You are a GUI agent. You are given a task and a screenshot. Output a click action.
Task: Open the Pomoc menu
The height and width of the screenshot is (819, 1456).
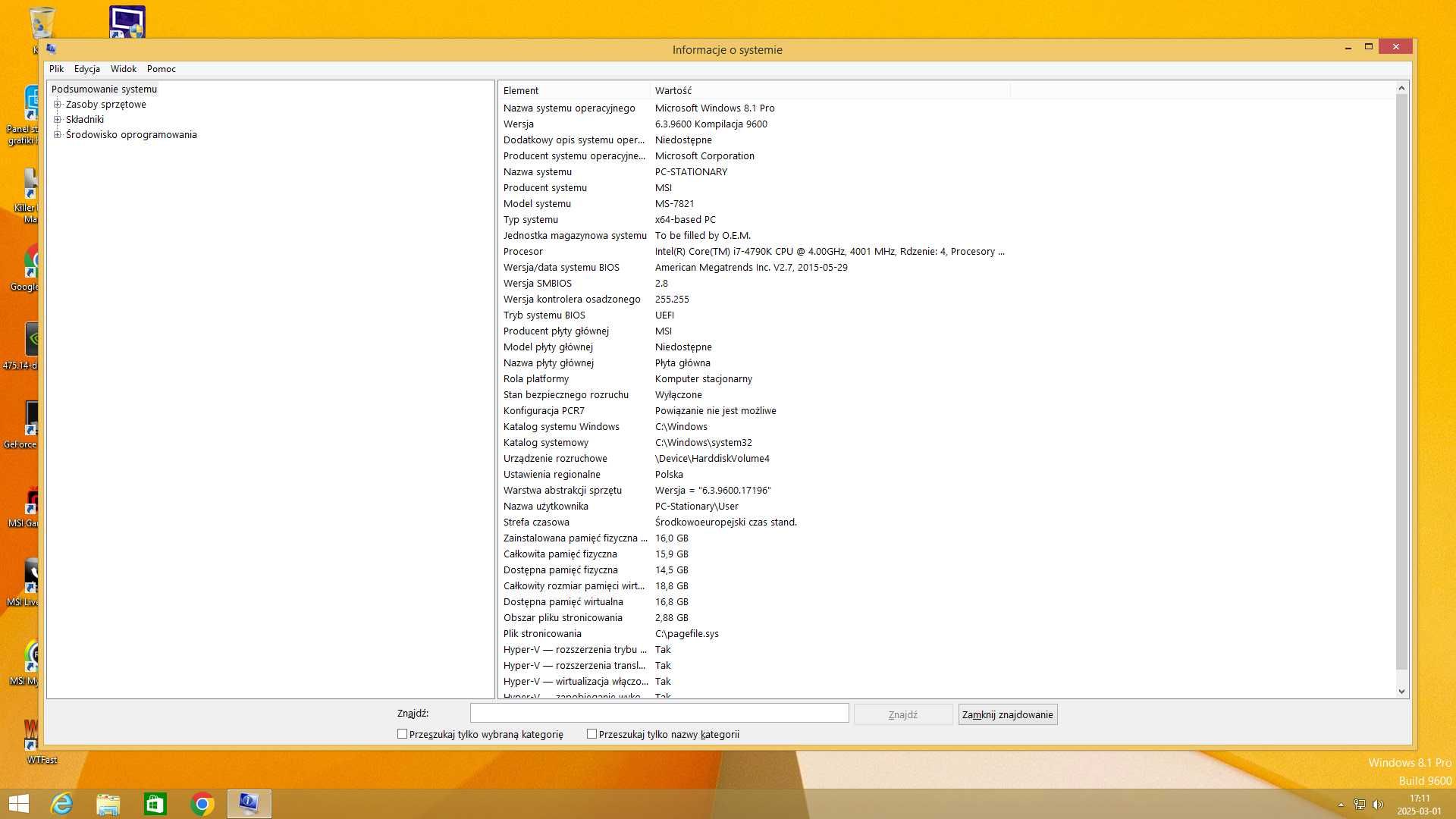(162, 69)
